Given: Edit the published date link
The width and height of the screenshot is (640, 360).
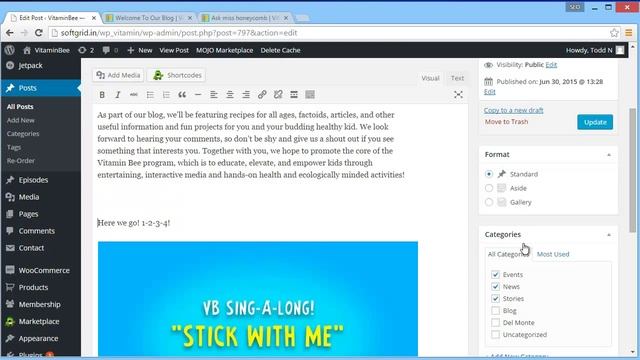Looking at the screenshot, I should pyautogui.click(x=489, y=92).
